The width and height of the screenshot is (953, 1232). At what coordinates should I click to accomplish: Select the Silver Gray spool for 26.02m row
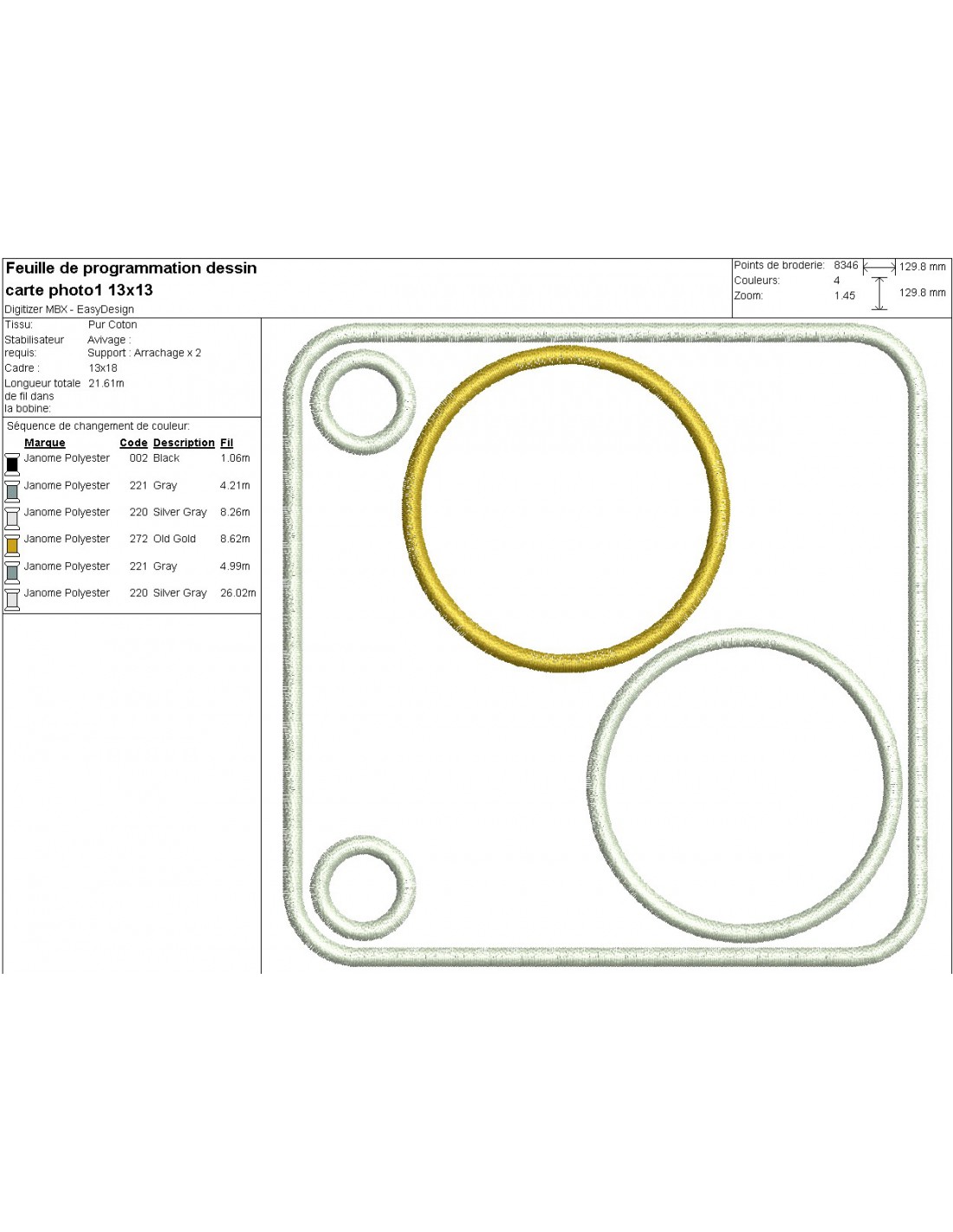pos(12,599)
